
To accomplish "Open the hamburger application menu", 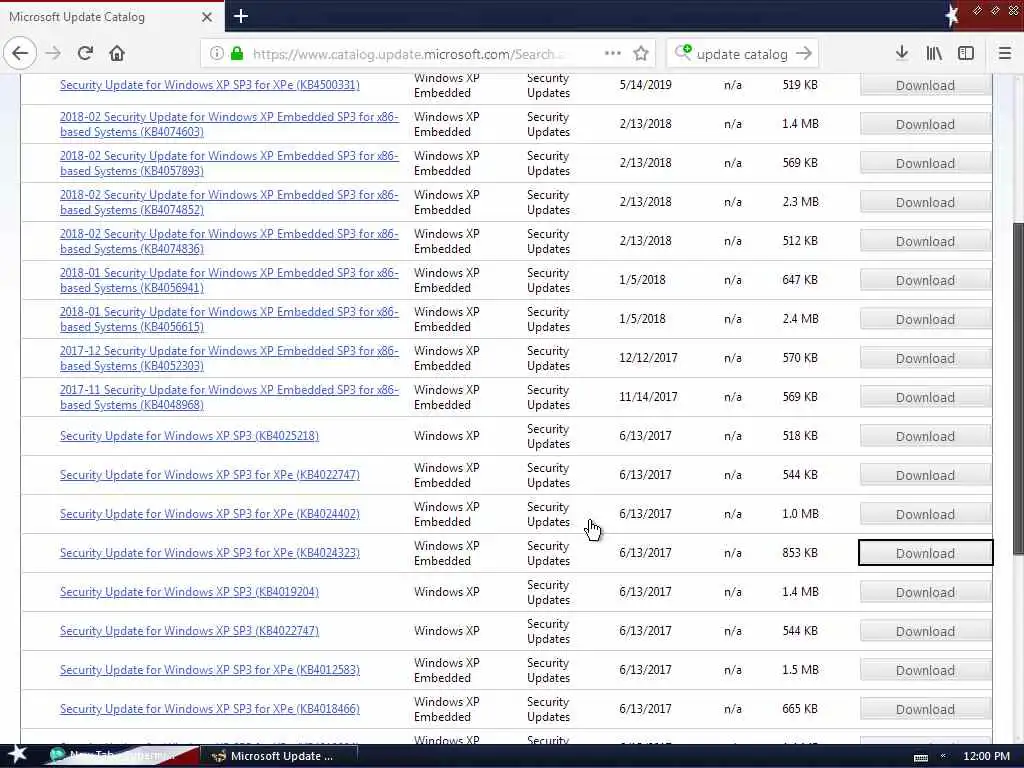I will click(1004, 54).
